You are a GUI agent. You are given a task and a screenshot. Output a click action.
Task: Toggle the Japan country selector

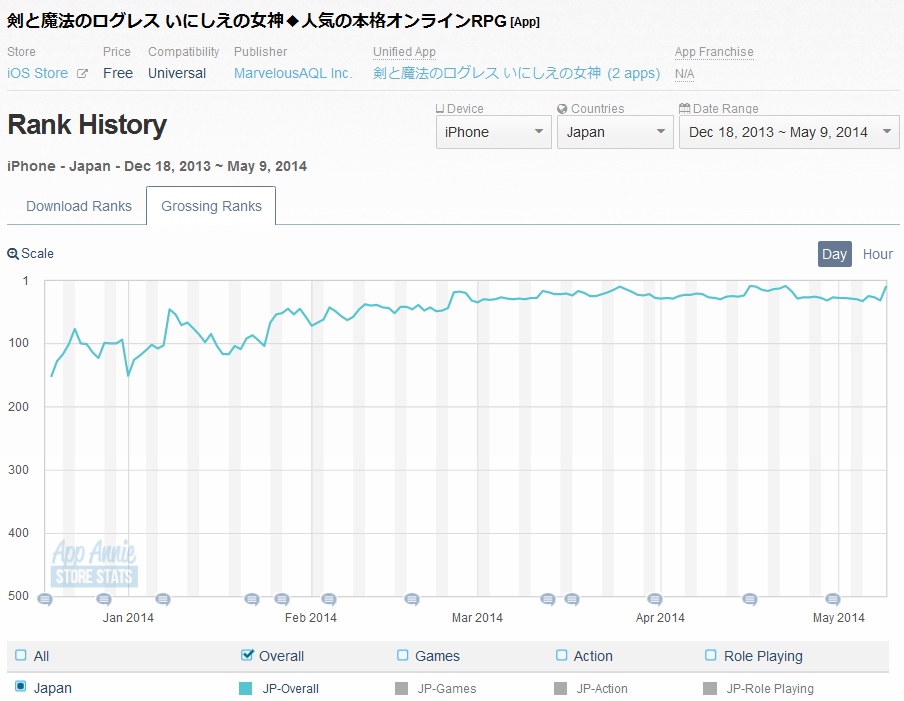[x=21, y=687]
